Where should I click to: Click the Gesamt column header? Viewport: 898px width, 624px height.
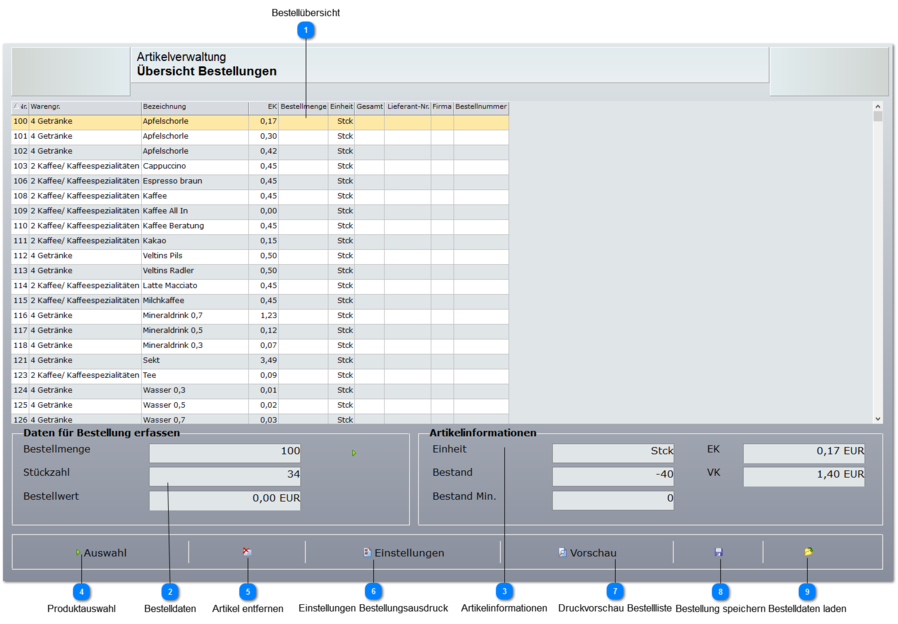point(369,107)
